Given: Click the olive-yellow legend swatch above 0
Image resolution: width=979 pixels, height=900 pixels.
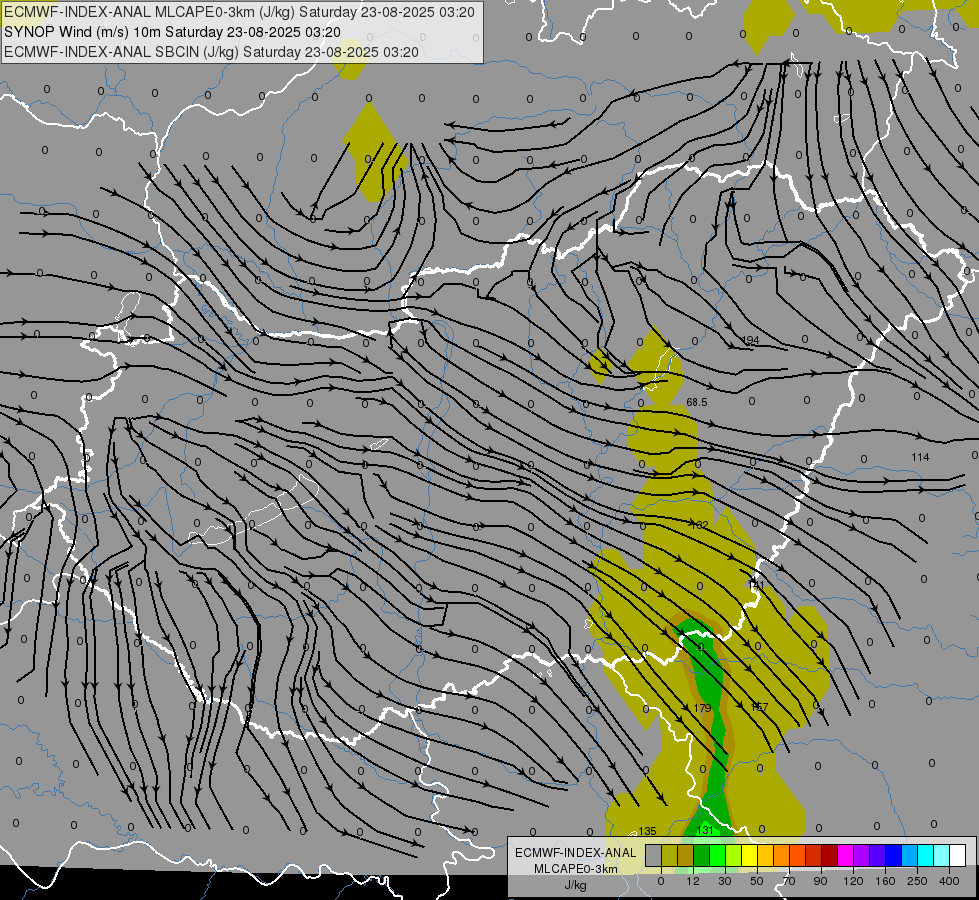Looking at the screenshot, I should [x=669, y=855].
